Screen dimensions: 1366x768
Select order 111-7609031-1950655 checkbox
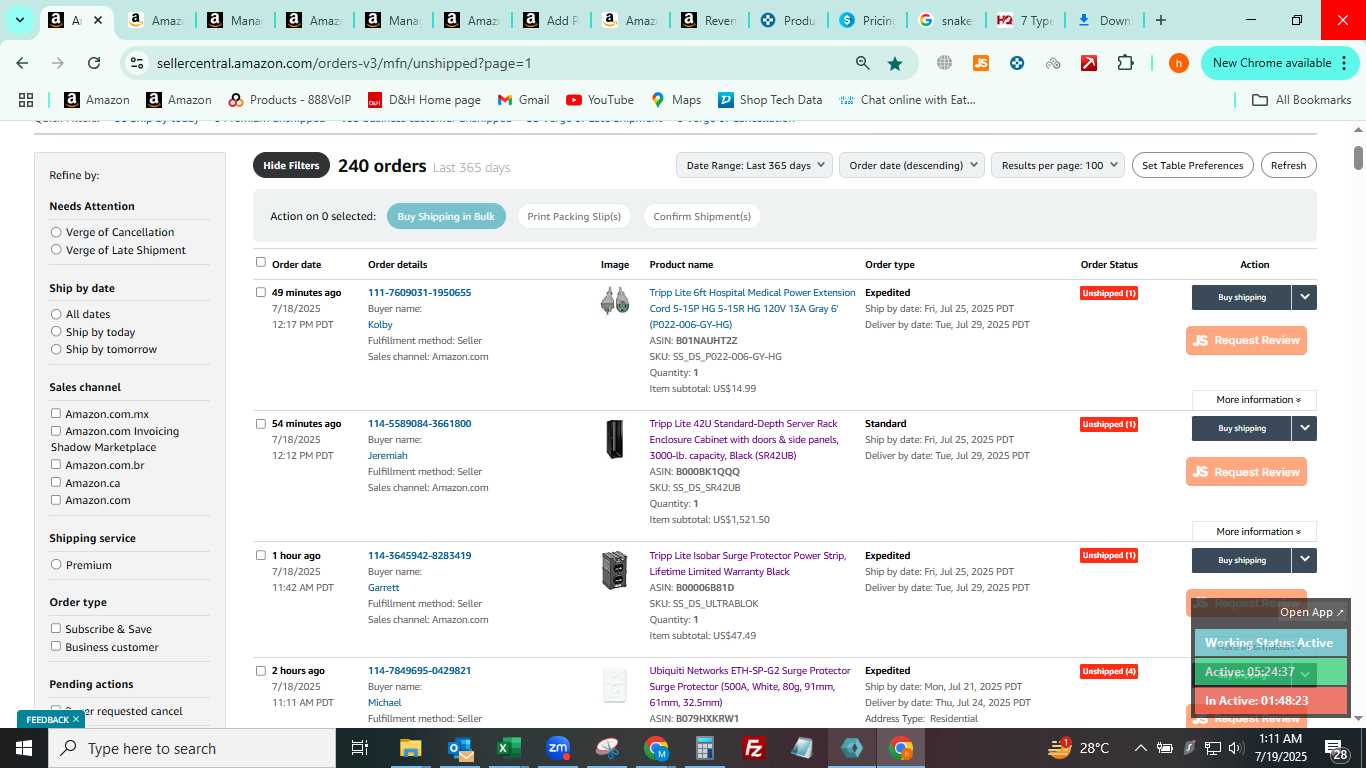coord(261,293)
